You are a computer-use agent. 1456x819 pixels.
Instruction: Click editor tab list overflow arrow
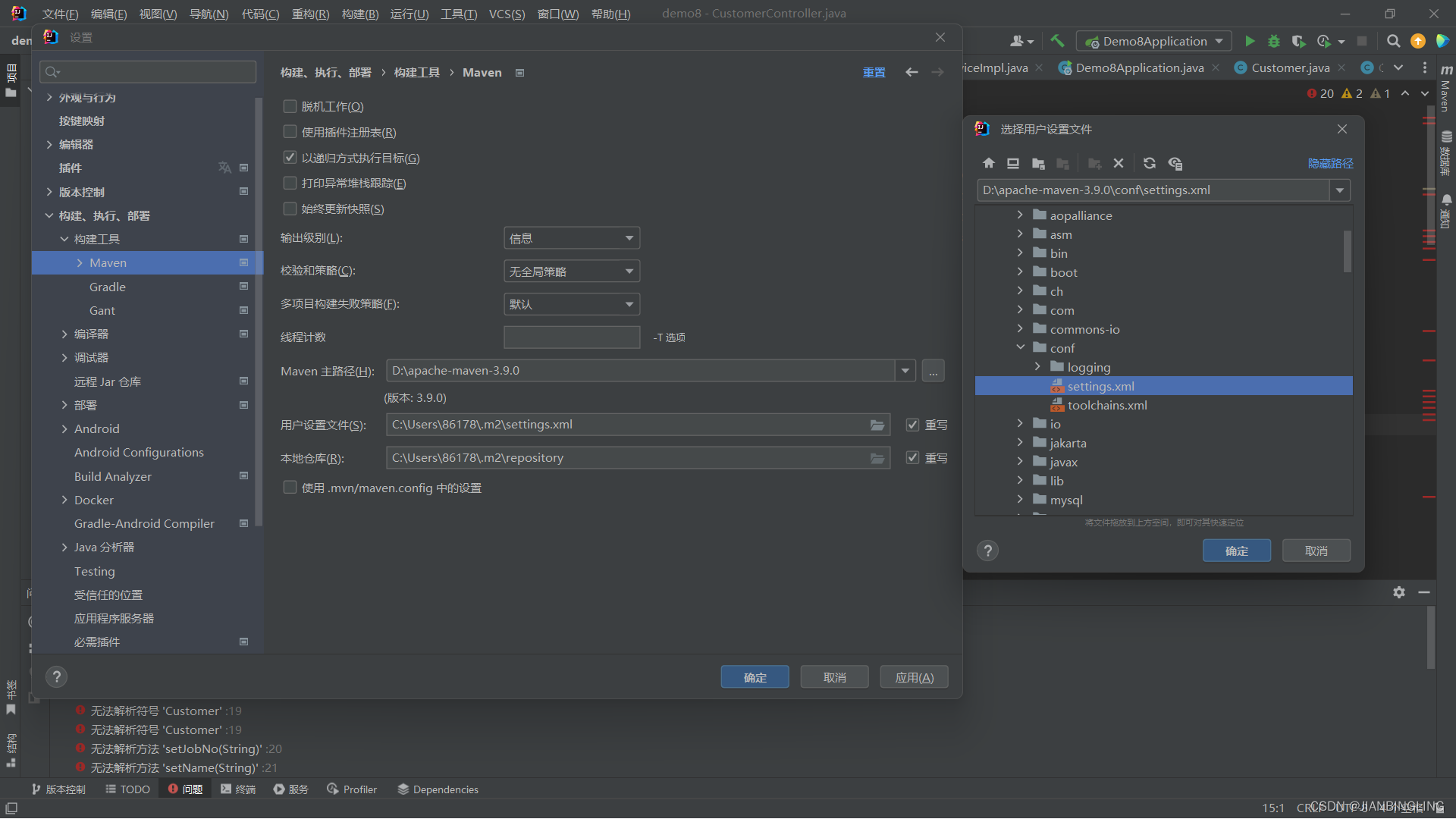1398,67
